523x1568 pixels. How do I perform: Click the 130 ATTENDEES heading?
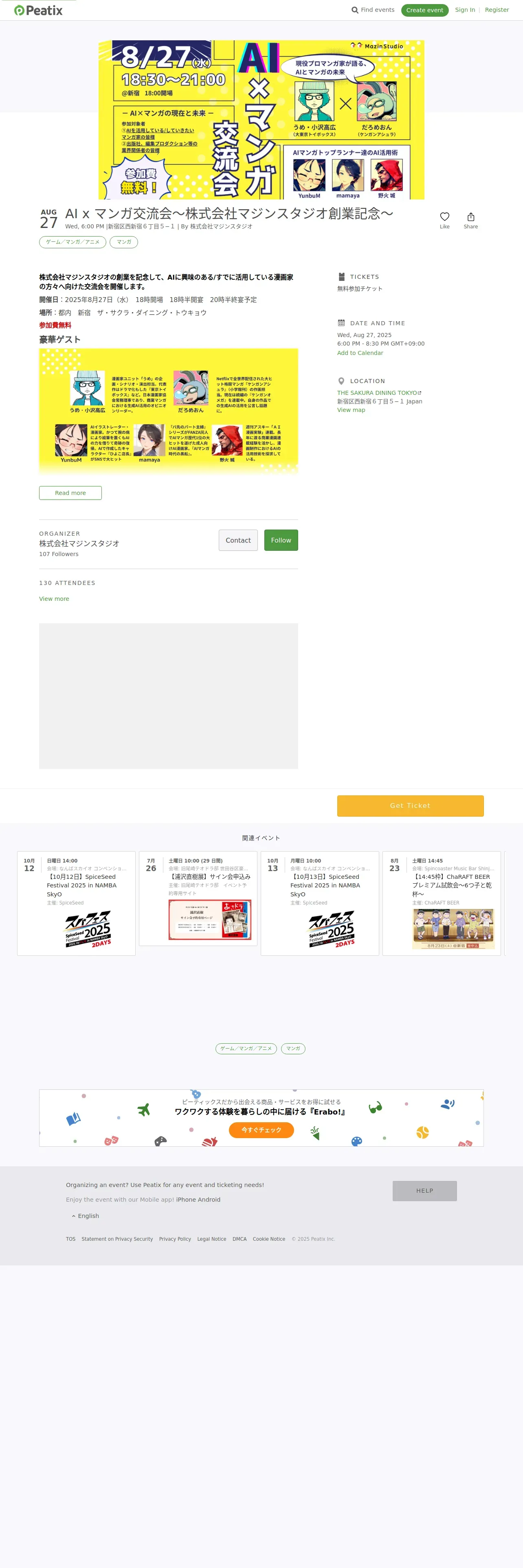67,583
